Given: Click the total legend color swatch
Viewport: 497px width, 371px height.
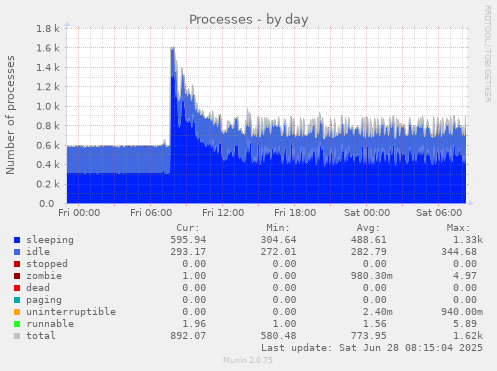Looking at the screenshot, I should pyautogui.click(x=17, y=336).
